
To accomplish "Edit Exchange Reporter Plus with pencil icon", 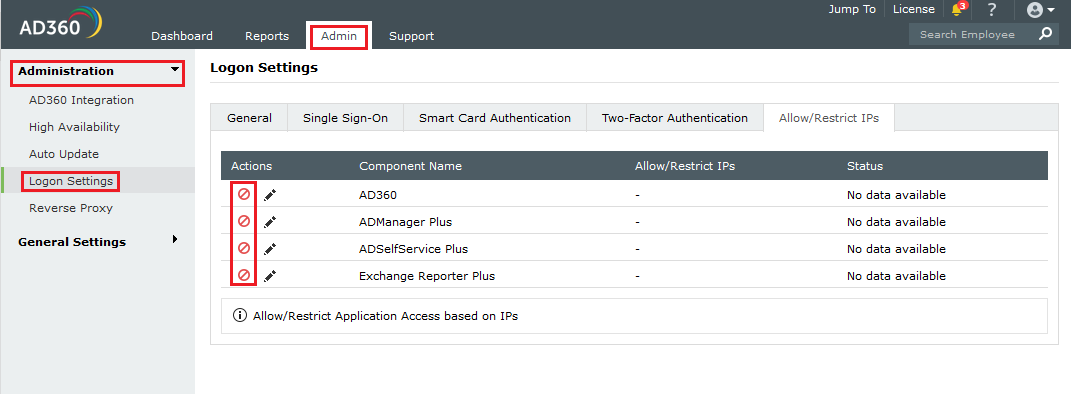I will tap(270, 277).
